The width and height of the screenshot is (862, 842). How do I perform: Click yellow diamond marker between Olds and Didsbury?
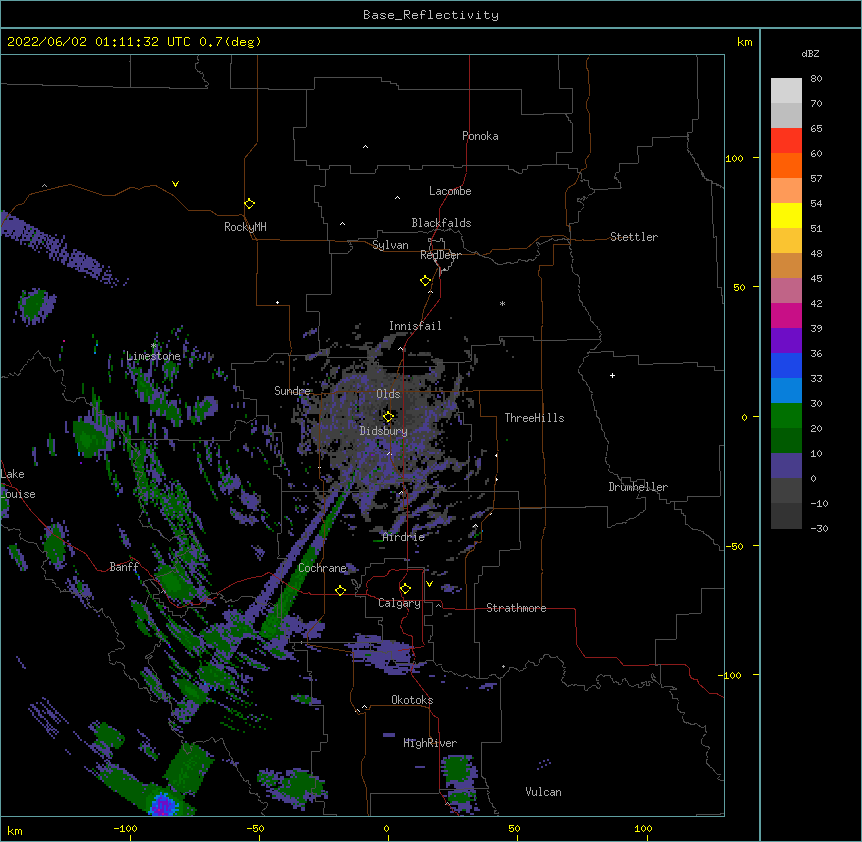(x=388, y=416)
